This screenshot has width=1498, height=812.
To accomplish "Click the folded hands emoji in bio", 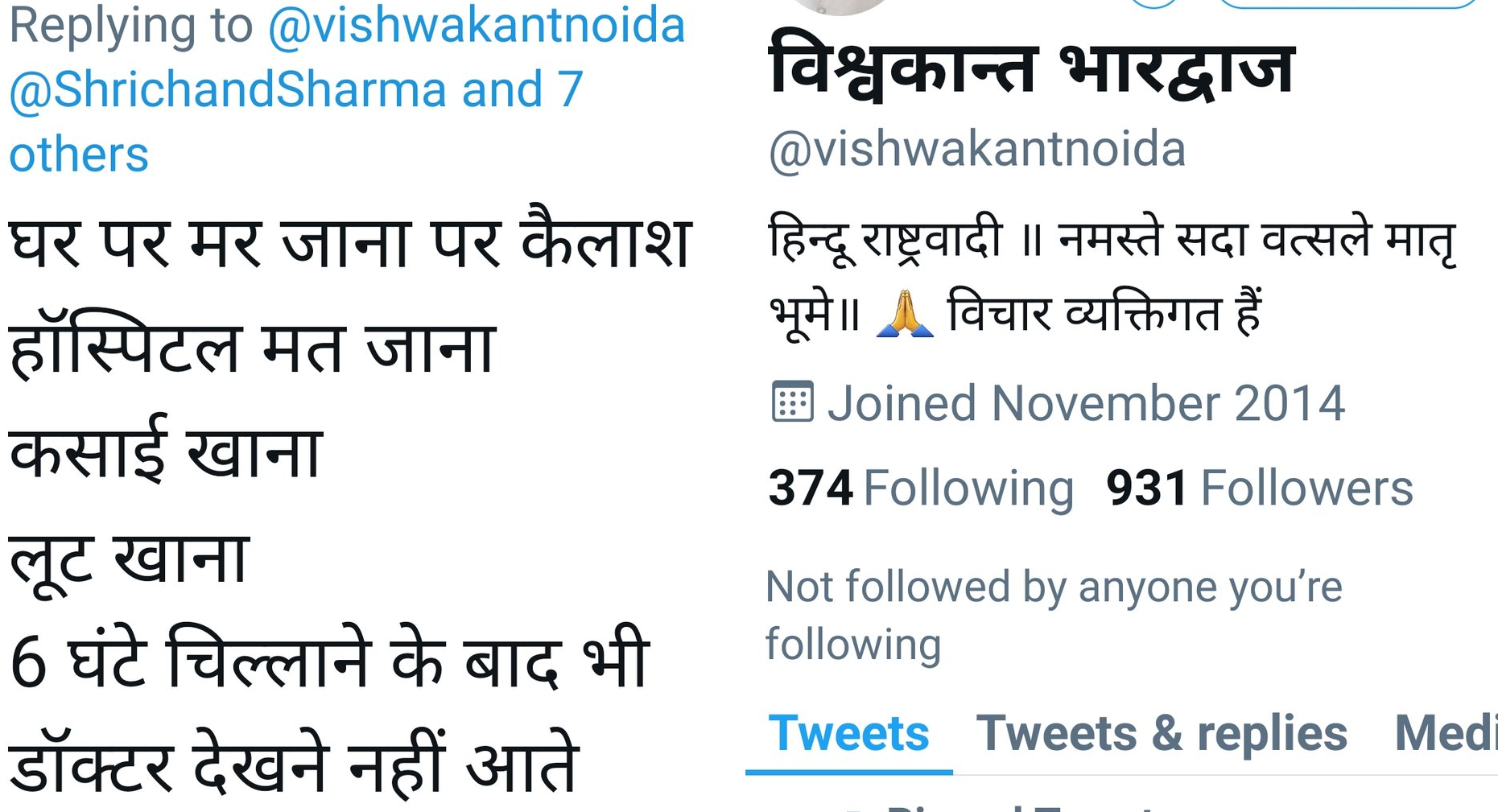I will (905, 314).
